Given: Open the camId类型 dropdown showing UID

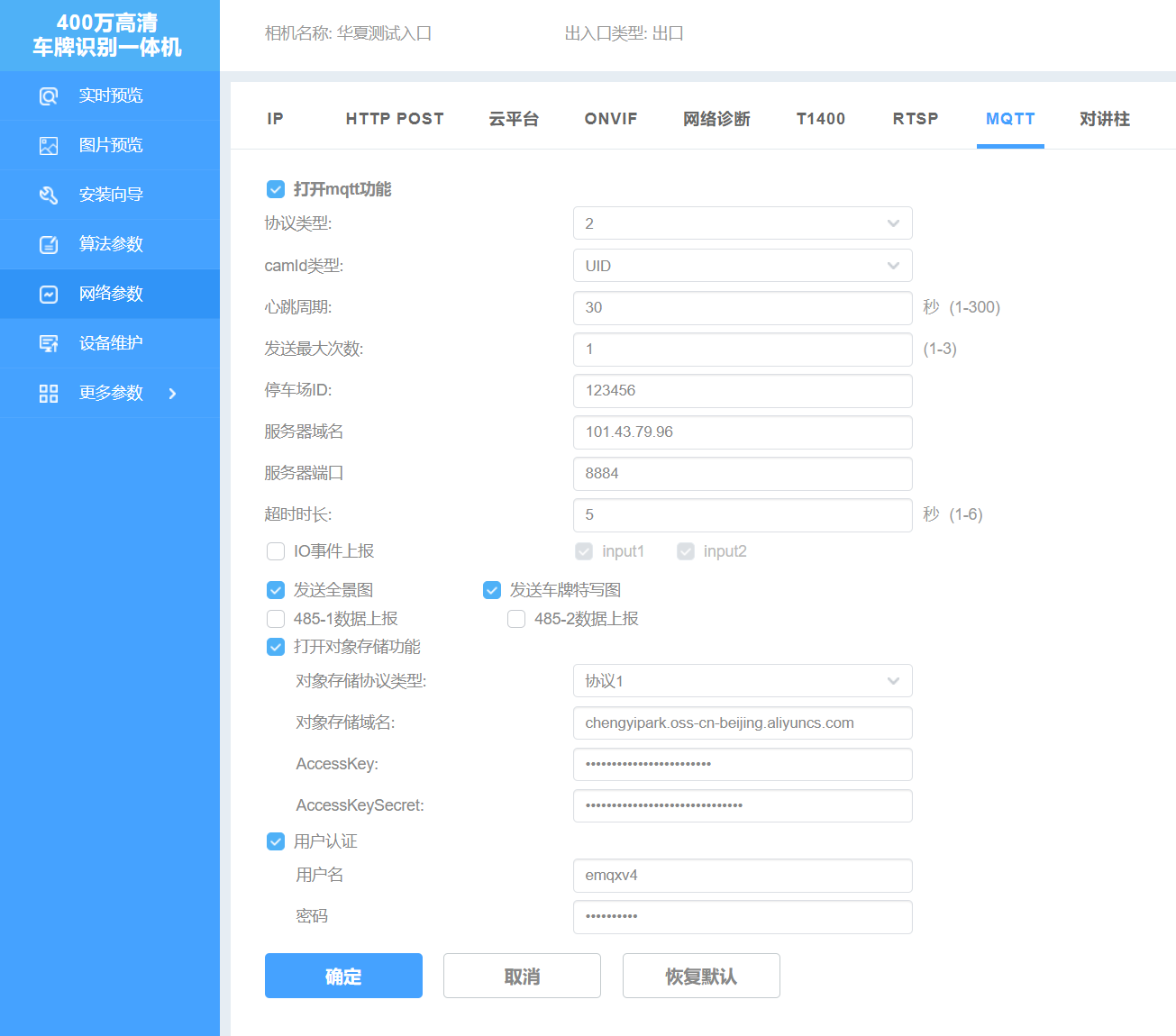Looking at the screenshot, I should pyautogui.click(x=742, y=266).
